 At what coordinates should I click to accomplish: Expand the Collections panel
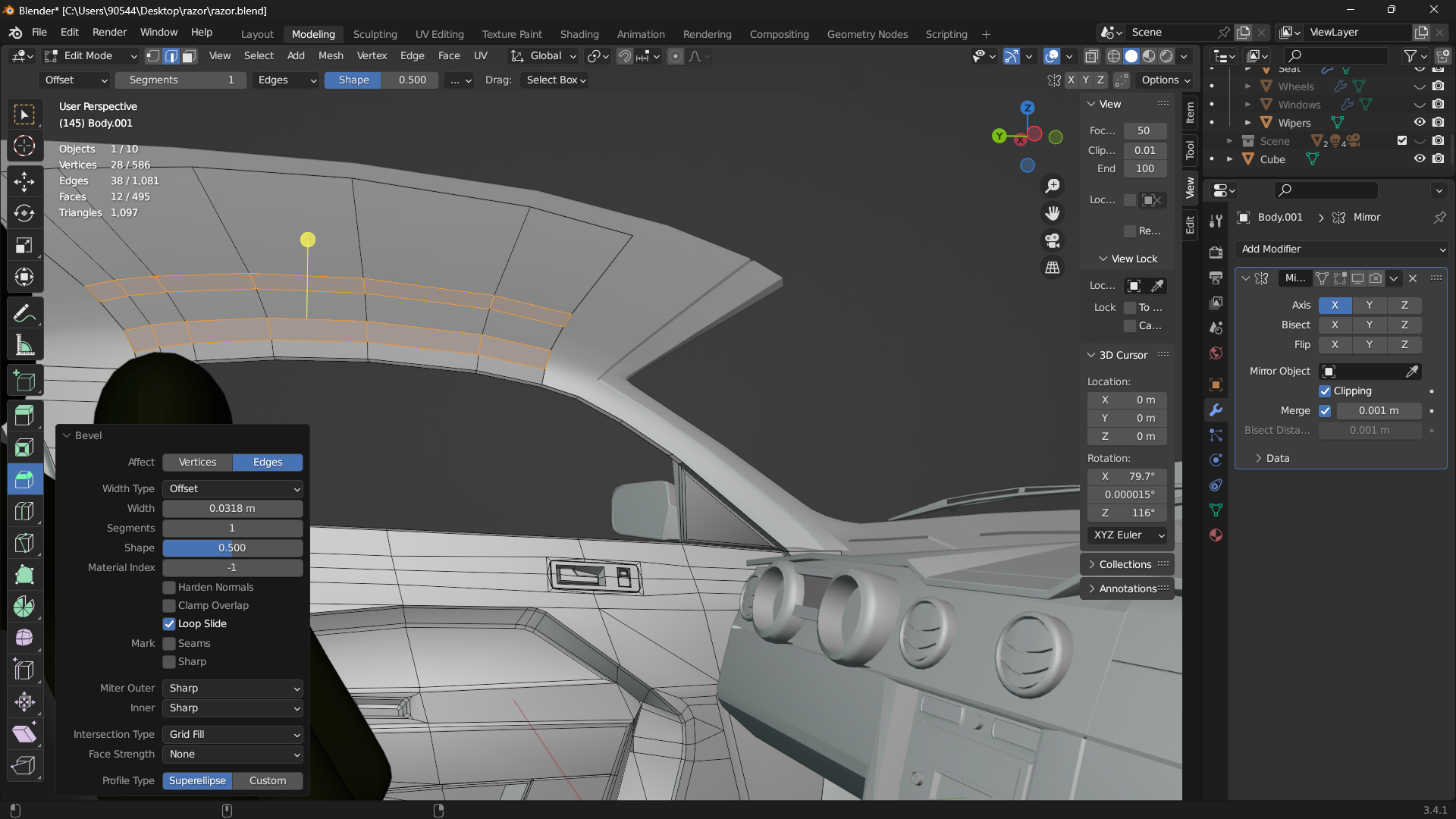(x=1125, y=564)
